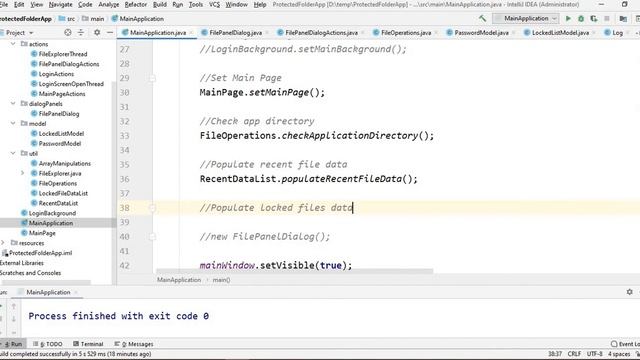Image resolution: width=640 pixels, height=360 pixels.
Task: Open the Messages tool window
Action: 134,344
